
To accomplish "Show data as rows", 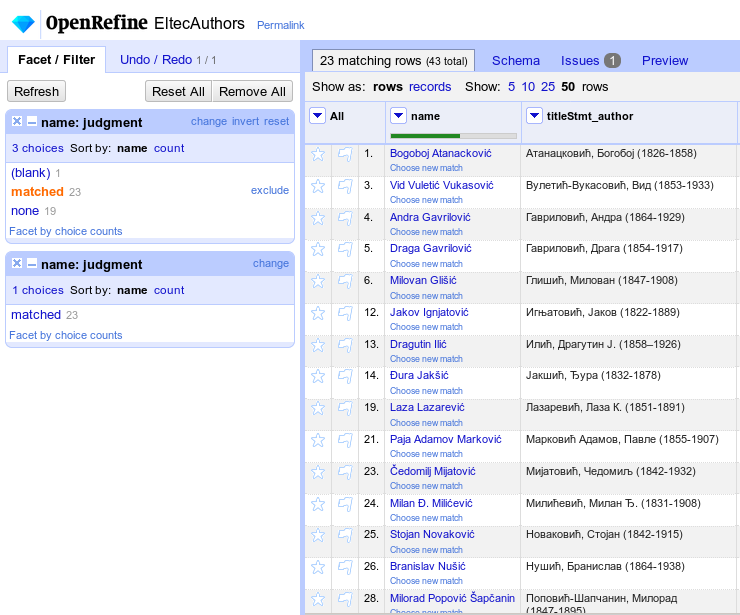I will point(387,87).
